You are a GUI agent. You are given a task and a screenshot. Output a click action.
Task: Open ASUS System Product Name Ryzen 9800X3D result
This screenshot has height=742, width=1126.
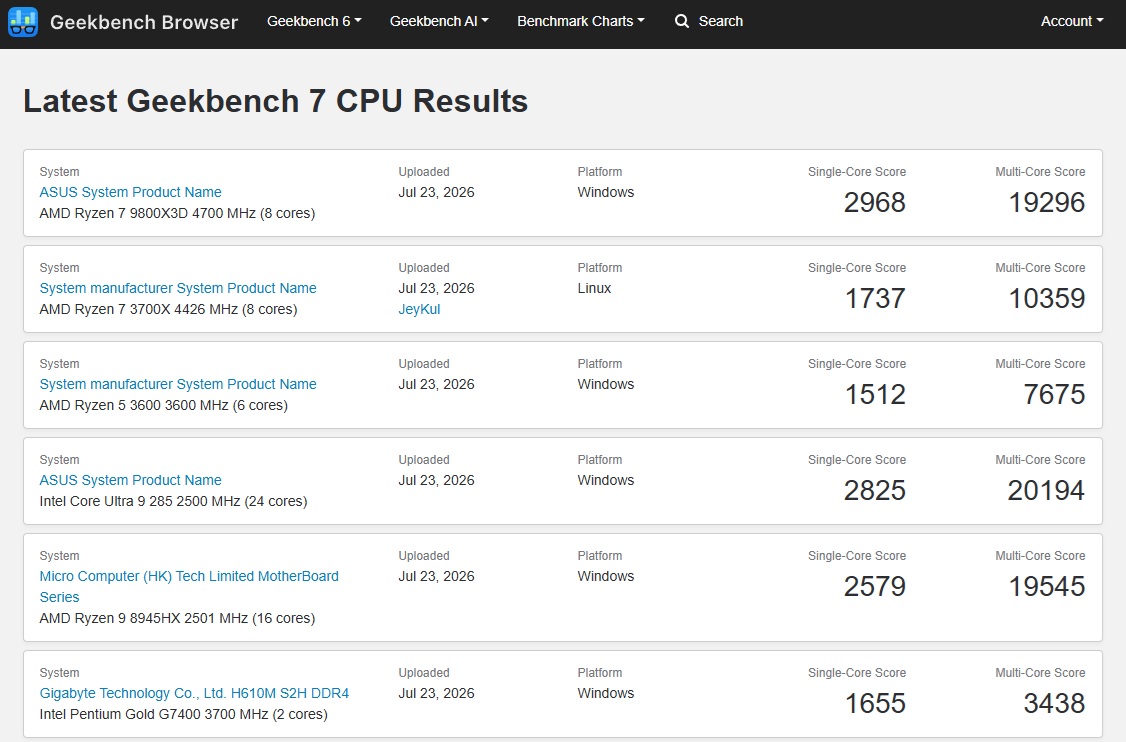tap(130, 192)
